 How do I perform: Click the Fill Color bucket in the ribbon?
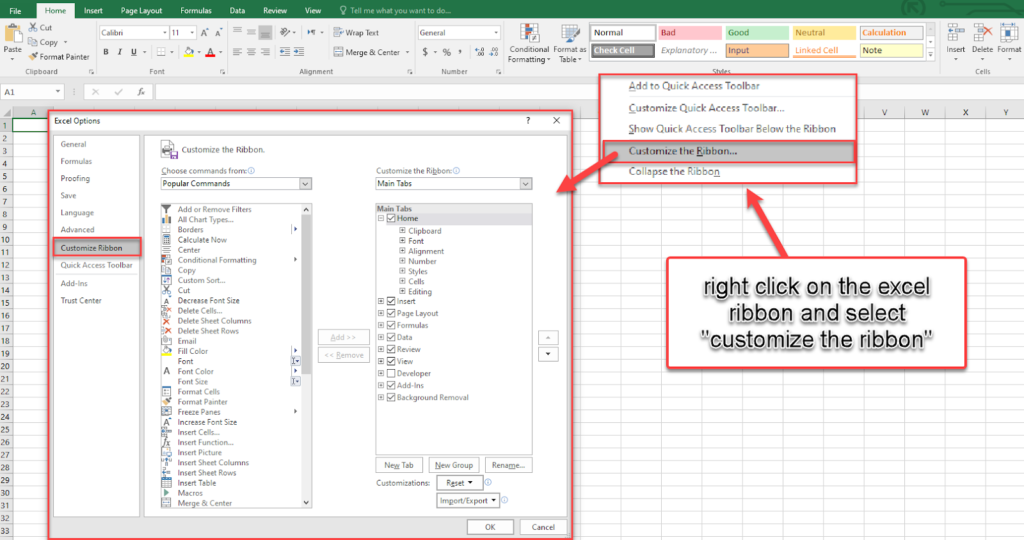click(188, 52)
